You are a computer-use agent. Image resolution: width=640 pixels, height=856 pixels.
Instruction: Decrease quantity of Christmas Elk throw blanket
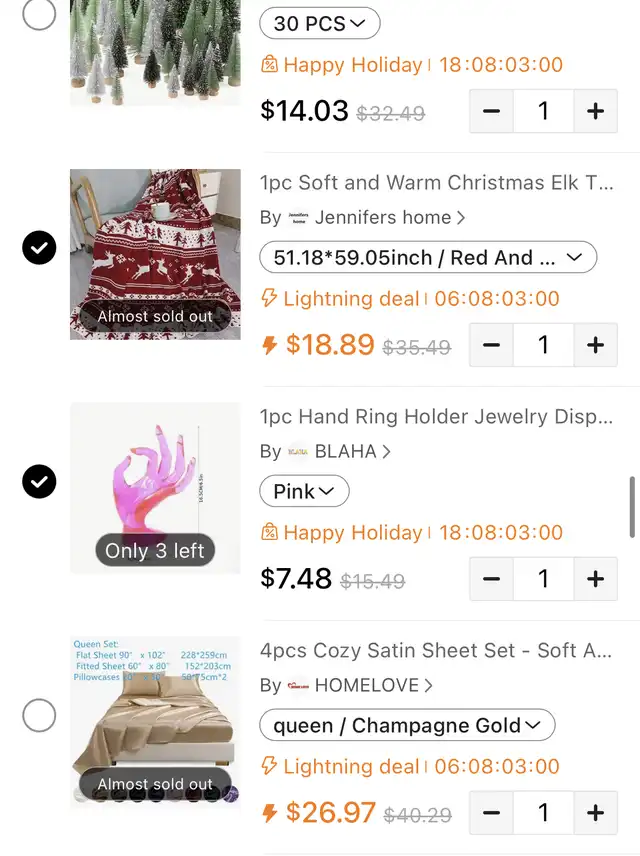coord(491,345)
